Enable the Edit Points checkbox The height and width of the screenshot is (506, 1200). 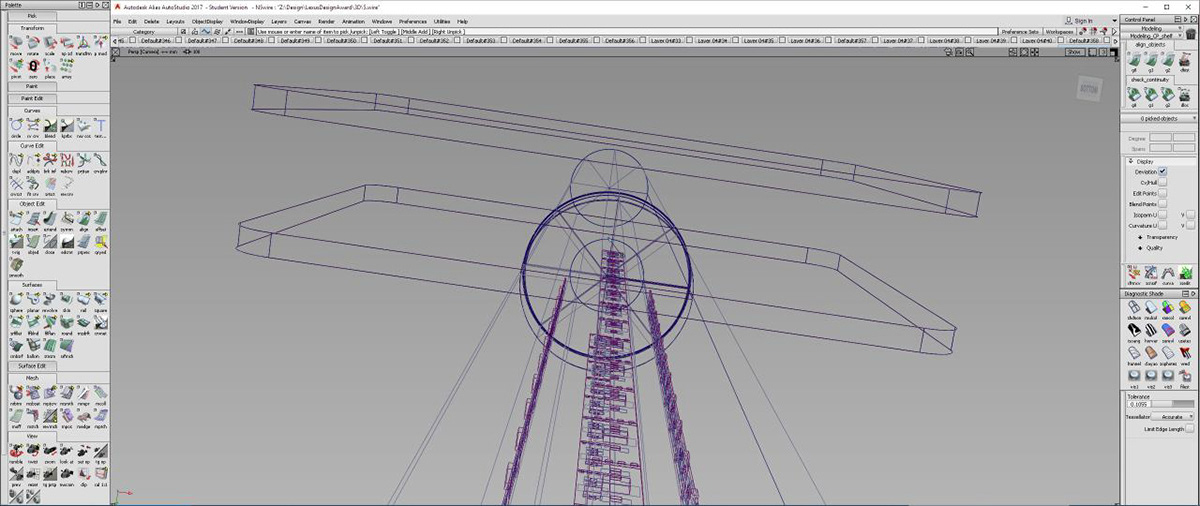click(x=1162, y=193)
